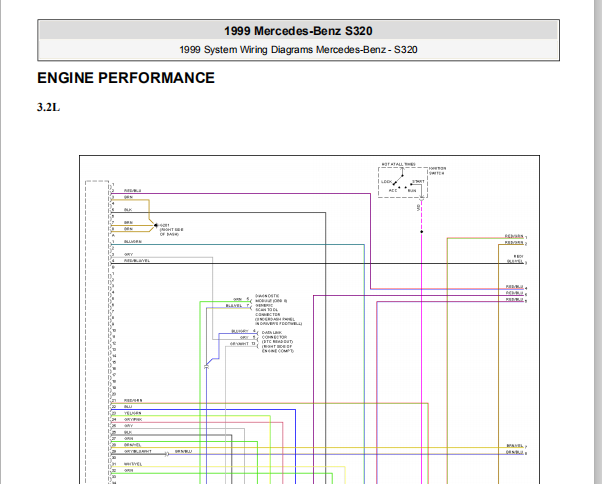602x484 pixels.
Task: Click the "BLU/GRY 4" data link terminal
Action: 243,331
